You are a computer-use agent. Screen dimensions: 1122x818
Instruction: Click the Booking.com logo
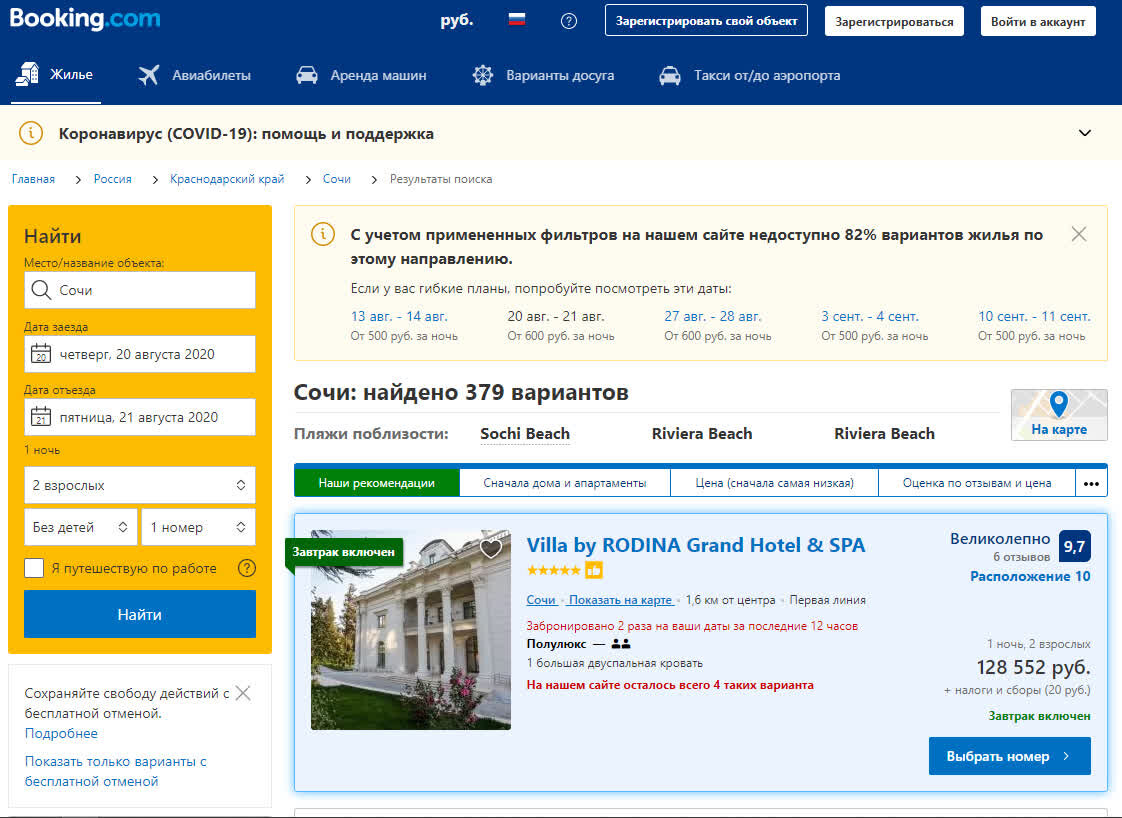[84, 19]
